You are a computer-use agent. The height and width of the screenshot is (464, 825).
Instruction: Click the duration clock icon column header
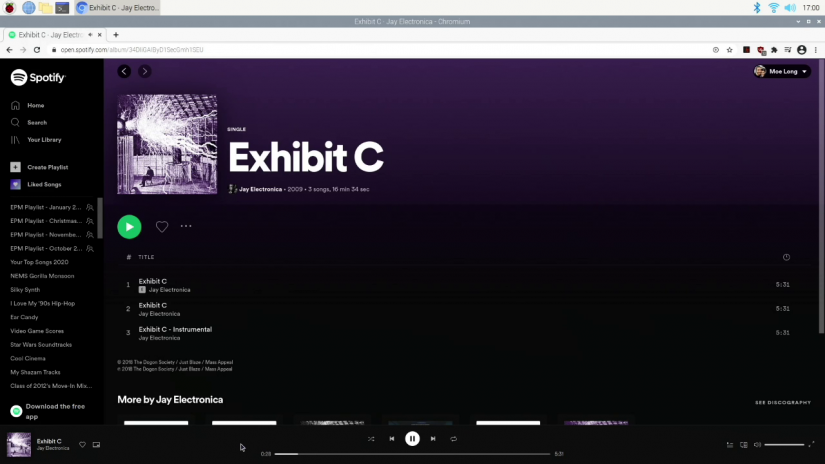786,257
